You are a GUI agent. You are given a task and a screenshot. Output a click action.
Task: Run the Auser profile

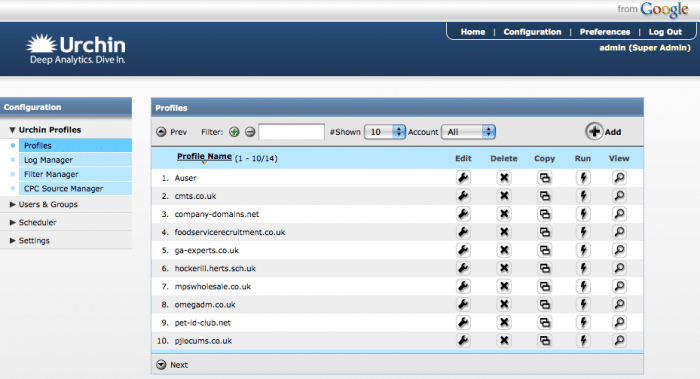[583, 178]
